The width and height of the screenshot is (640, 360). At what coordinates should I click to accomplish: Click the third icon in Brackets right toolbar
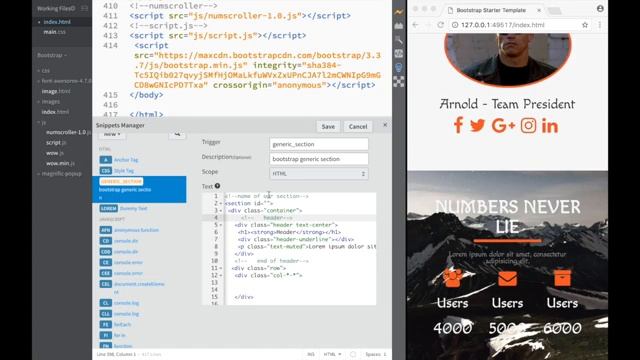coord(399,40)
